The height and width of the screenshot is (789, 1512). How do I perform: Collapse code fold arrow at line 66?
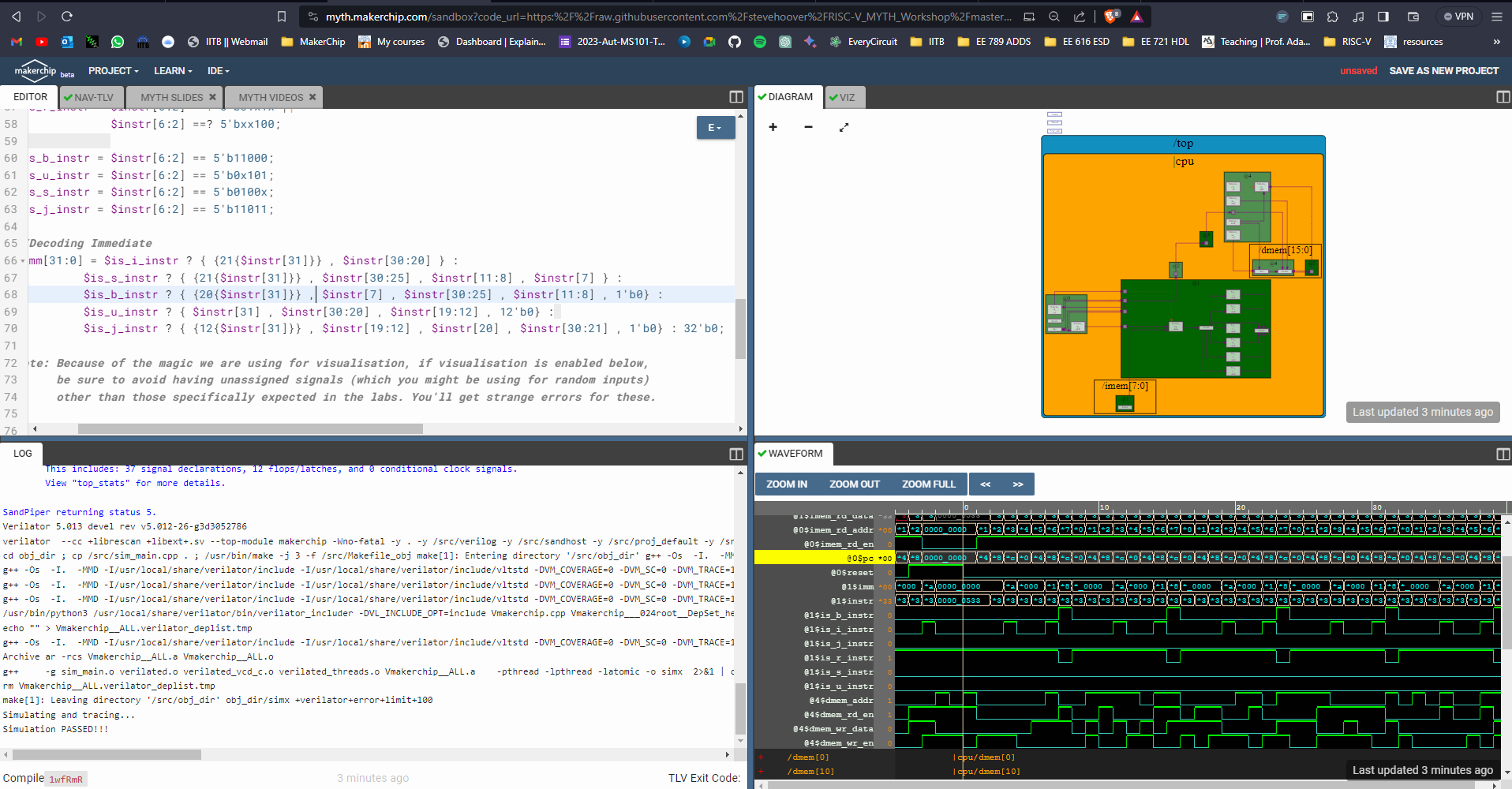click(23, 261)
